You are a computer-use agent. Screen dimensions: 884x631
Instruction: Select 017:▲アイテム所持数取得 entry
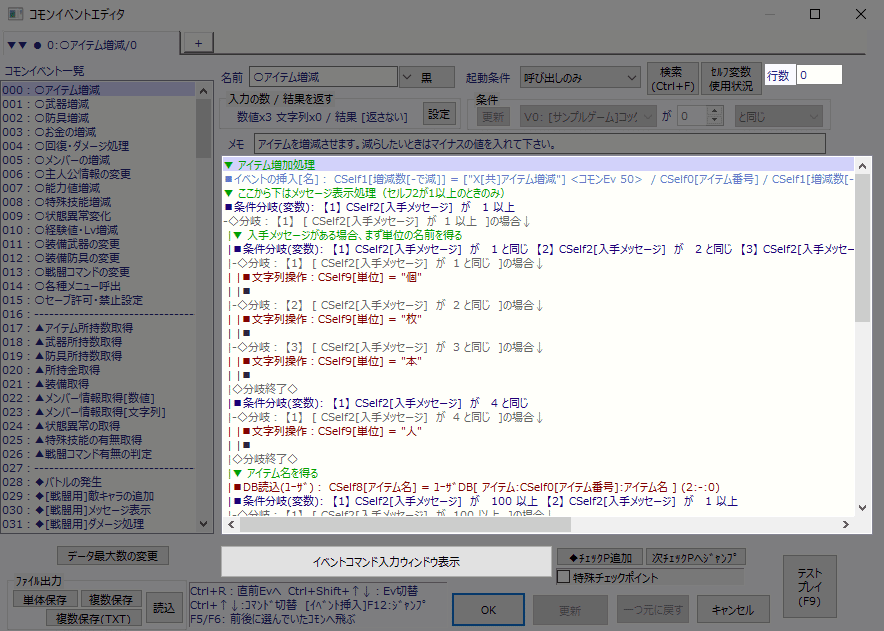point(99,328)
